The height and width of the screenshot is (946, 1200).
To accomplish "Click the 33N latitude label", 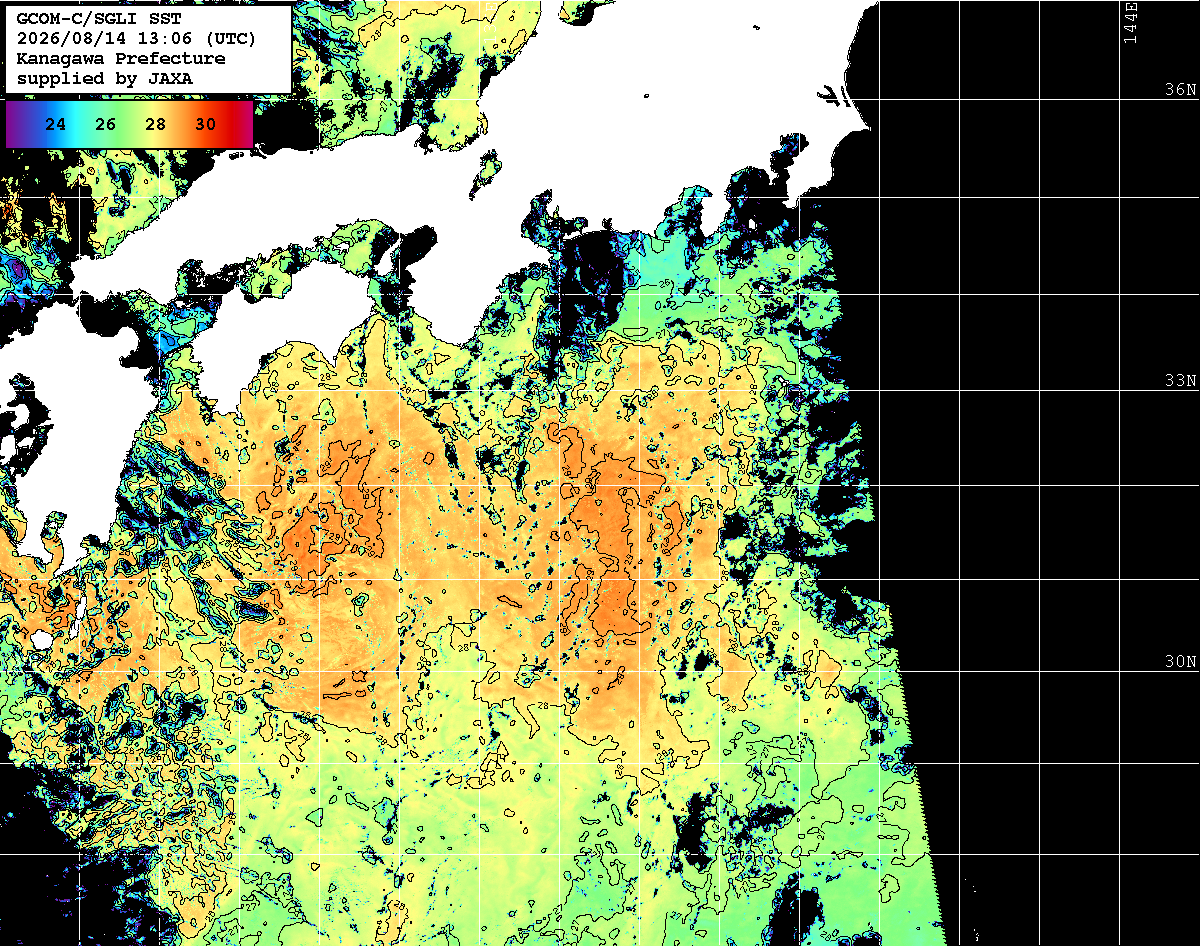I will [1180, 381].
